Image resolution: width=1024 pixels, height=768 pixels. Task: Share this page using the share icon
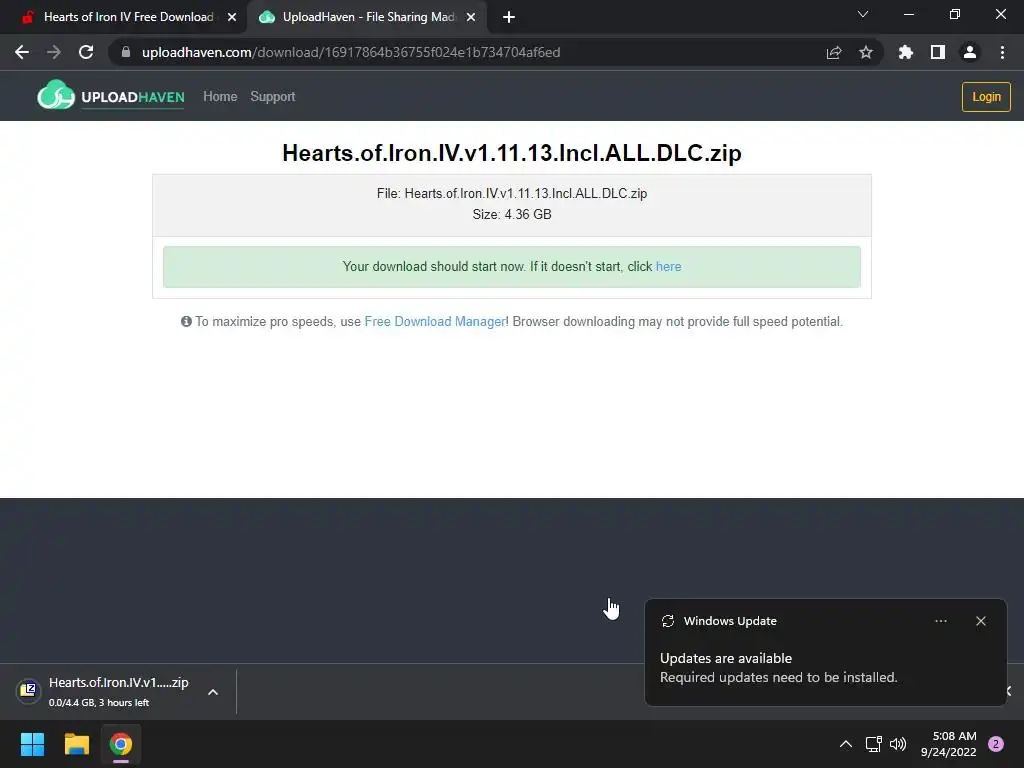pyautogui.click(x=834, y=52)
